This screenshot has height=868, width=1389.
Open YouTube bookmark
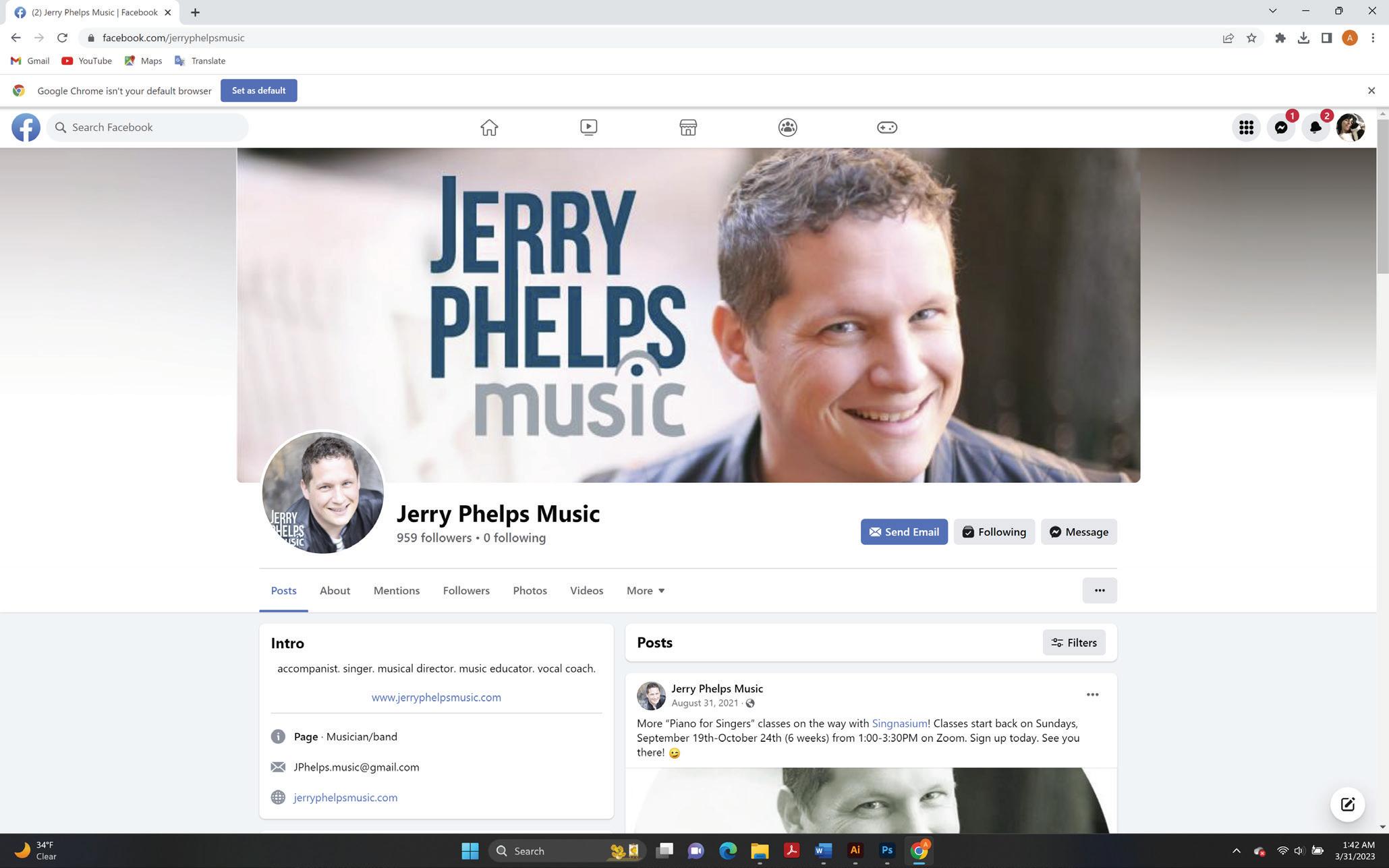coord(86,61)
